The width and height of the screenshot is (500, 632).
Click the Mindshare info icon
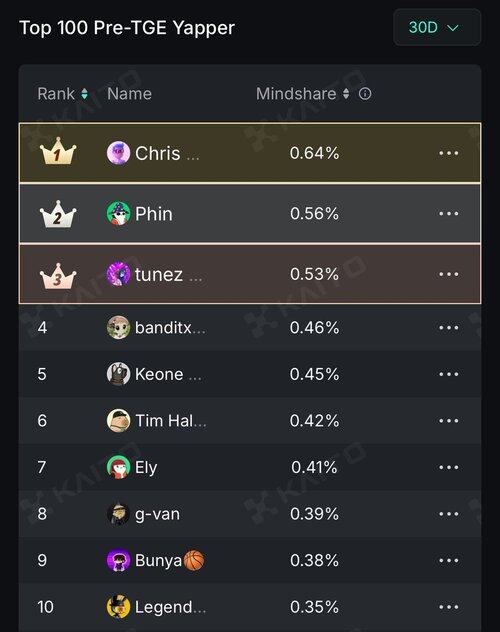[365, 94]
